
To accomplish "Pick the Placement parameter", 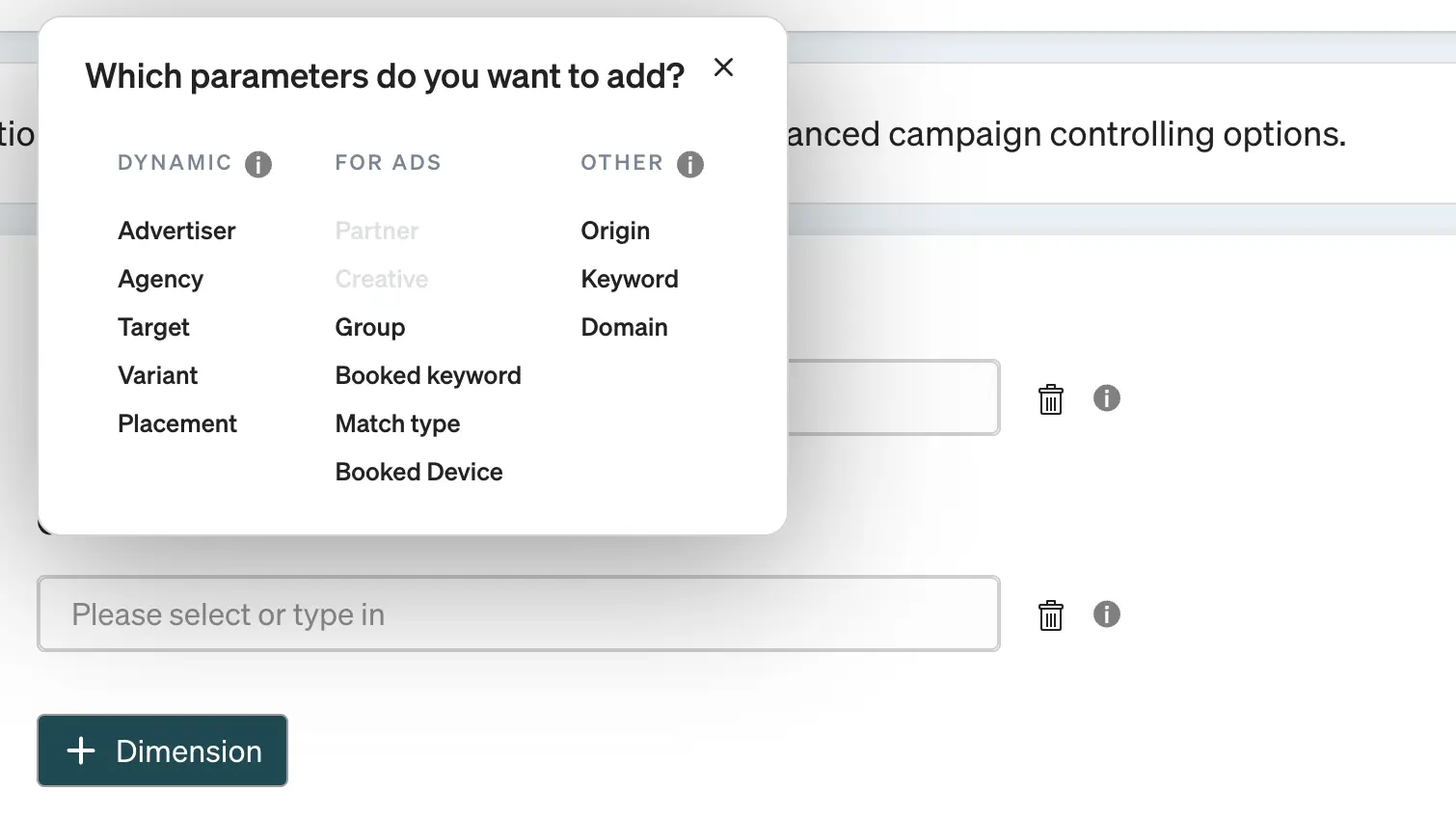I will 177,423.
